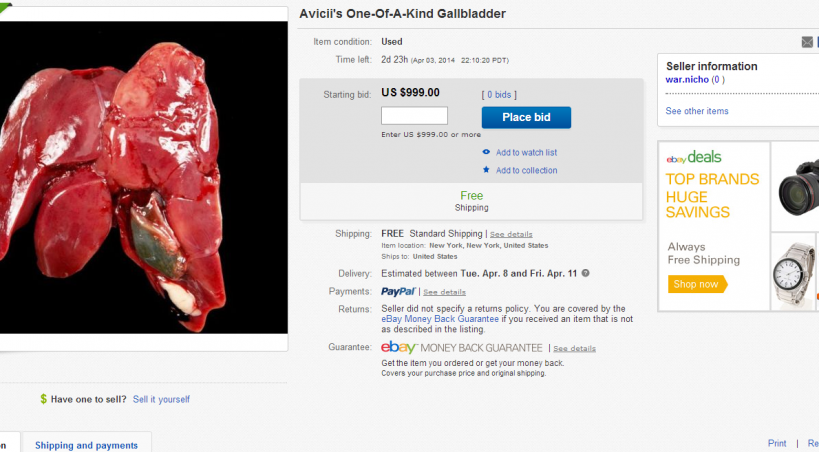
Task: Click the dollar sign sell icon
Action: (x=43, y=399)
